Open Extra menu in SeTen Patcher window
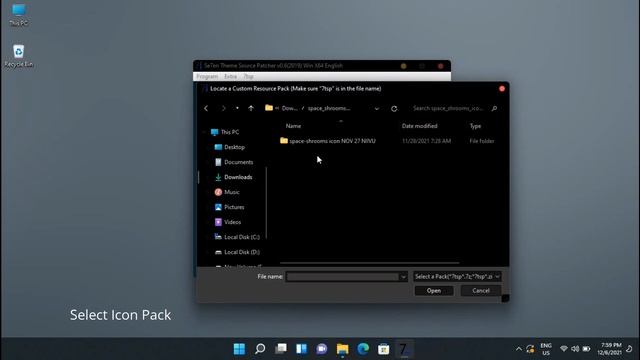 (230, 76)
